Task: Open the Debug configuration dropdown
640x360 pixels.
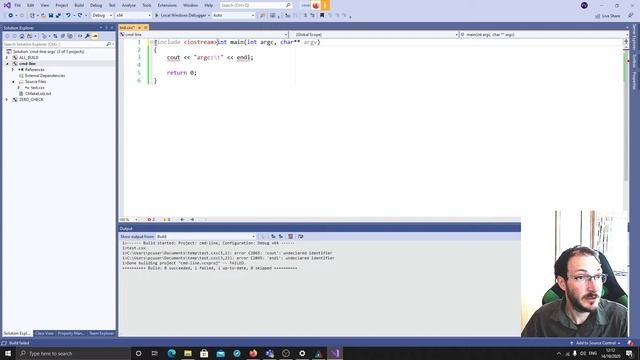Action: tap(102, 16)
